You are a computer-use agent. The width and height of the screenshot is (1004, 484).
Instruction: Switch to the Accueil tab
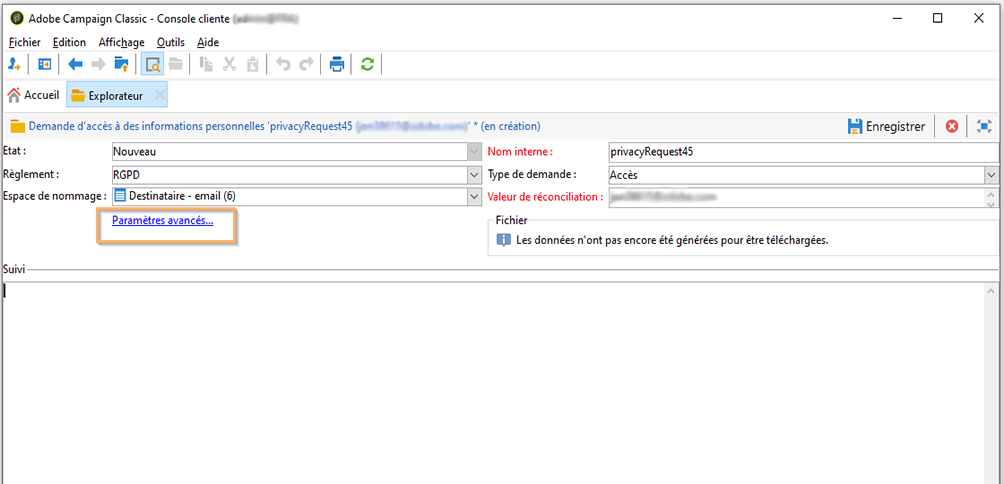click(x=33, y=95)
